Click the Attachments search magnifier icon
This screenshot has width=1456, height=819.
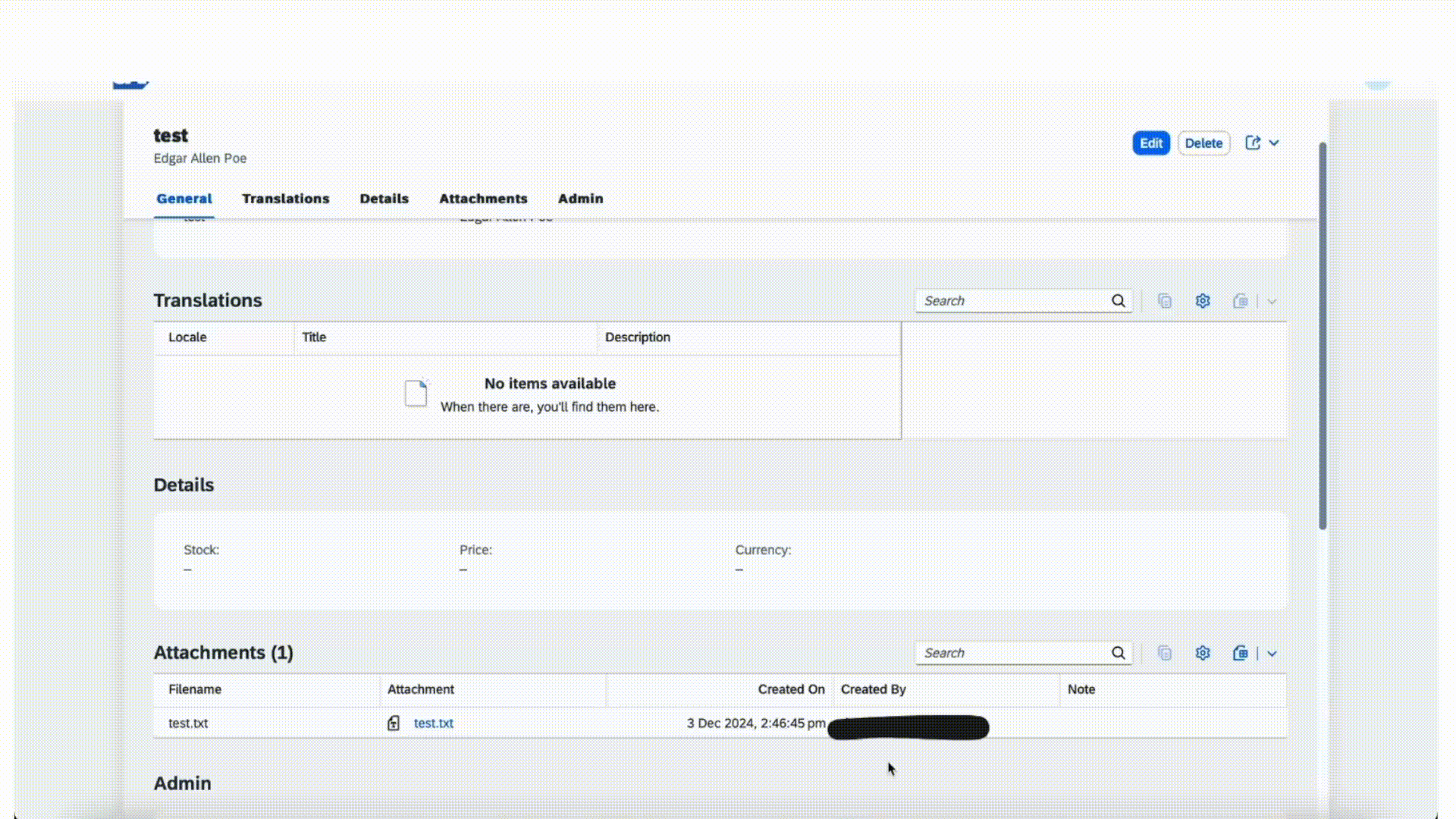(x=1119, y=653)
